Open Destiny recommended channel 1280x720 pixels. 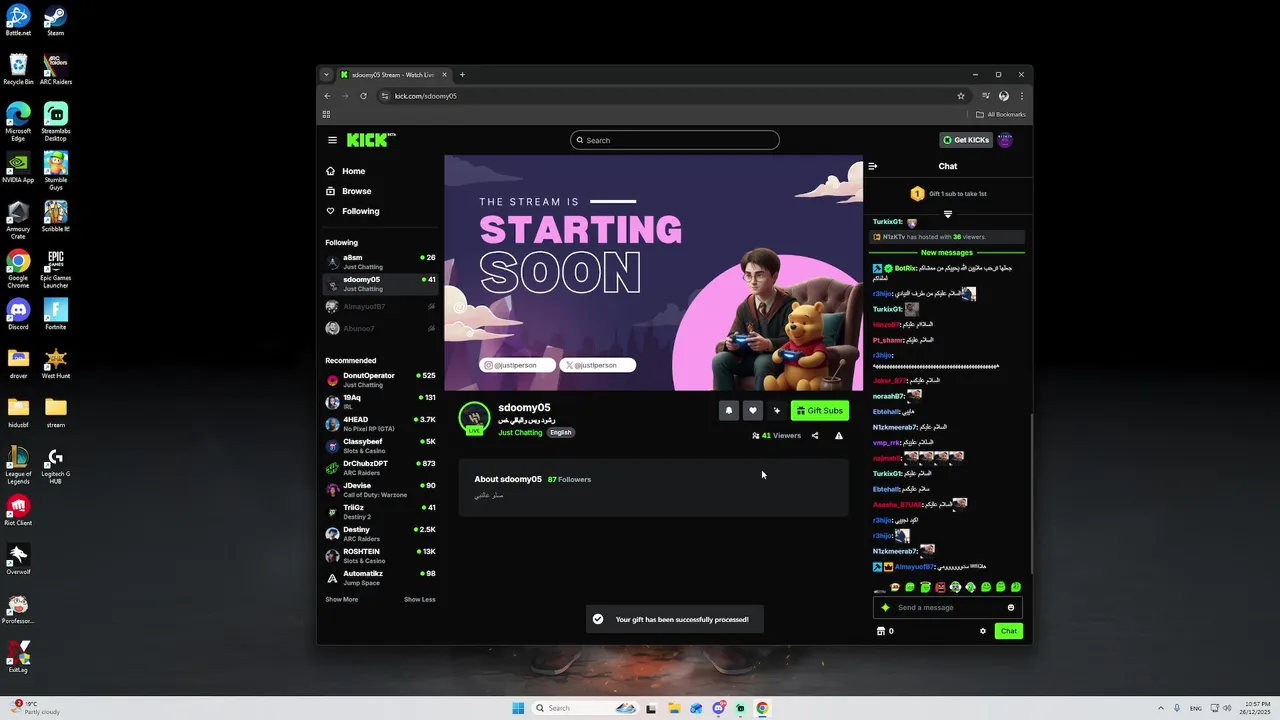380,534
